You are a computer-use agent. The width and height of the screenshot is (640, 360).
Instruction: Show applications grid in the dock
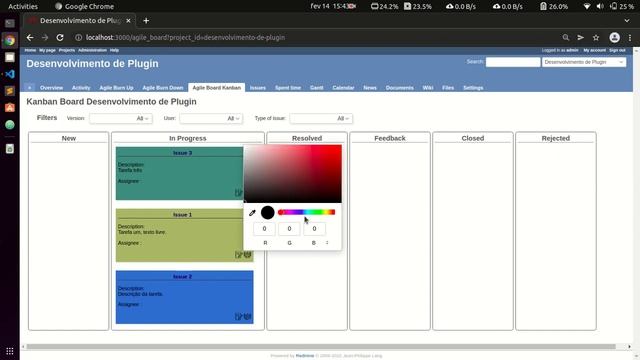click(x=10, y=351)
